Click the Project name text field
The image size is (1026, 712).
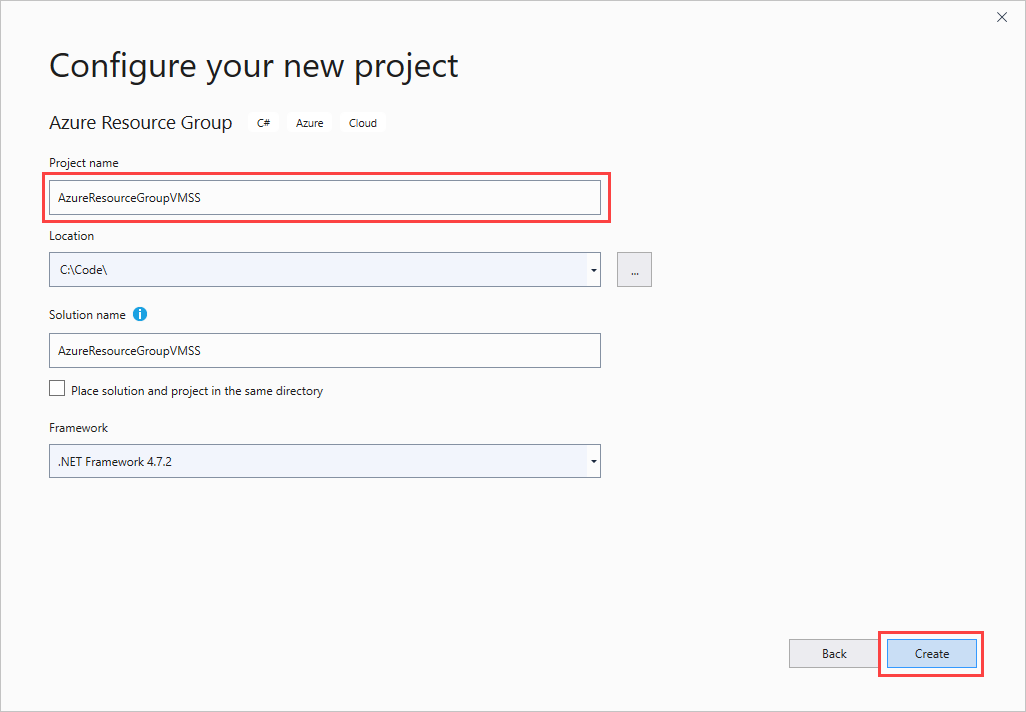(324, 198)
